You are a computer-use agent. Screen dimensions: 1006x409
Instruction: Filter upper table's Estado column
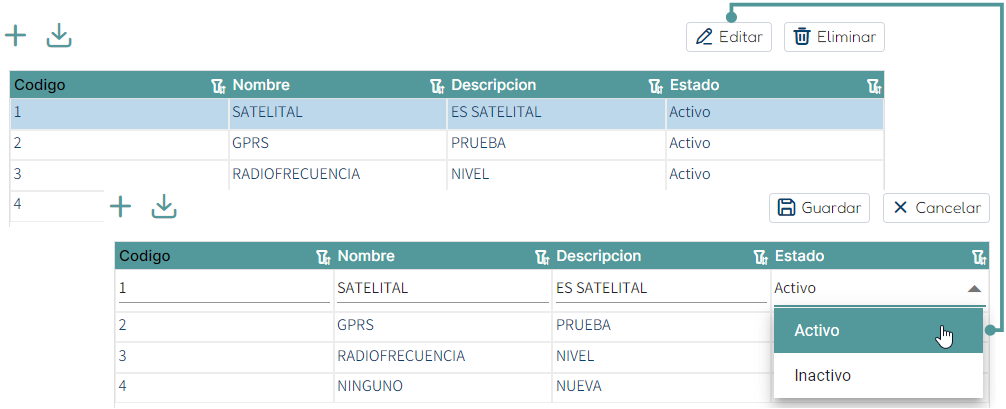click(874, 86)
